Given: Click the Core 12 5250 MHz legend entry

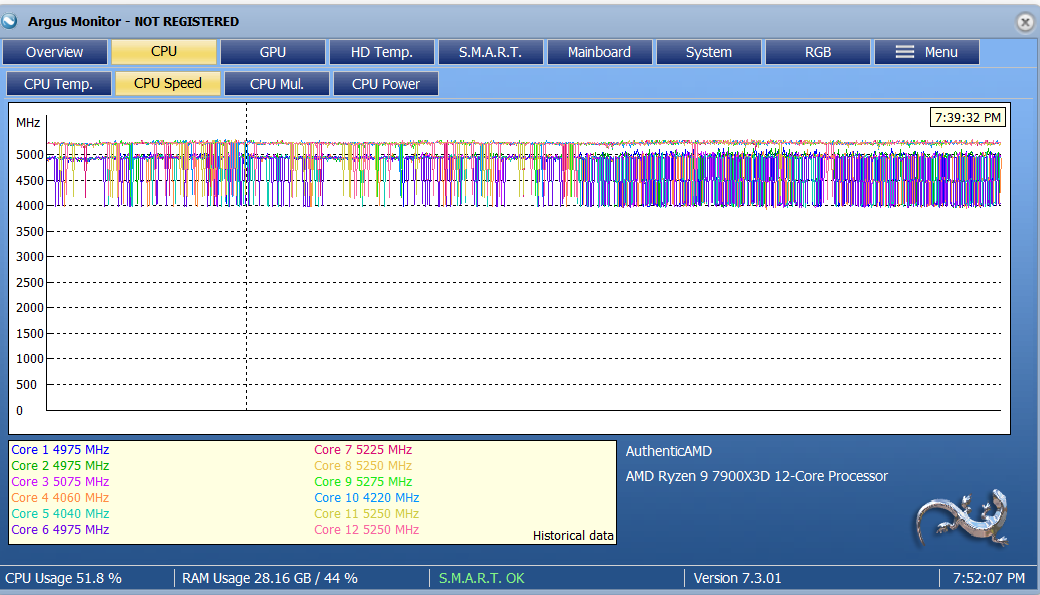Looking at the screenshot, I should [366, 529].
